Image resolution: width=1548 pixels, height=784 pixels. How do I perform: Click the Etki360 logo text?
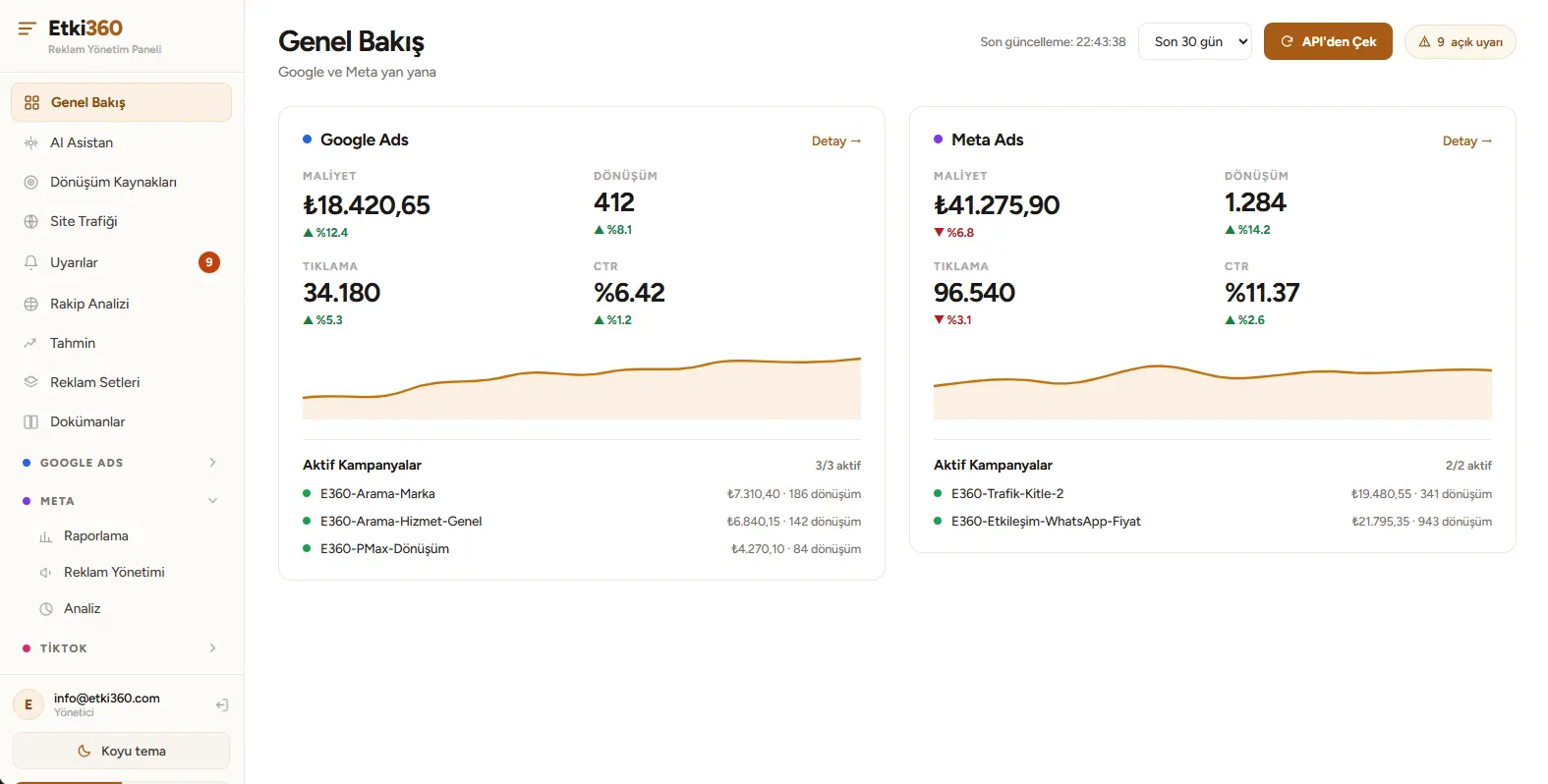pos(86,28)
